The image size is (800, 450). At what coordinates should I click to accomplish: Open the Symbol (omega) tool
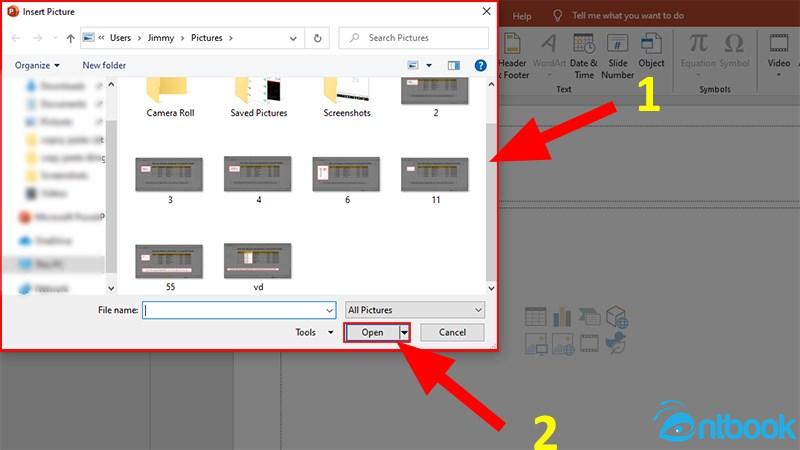[x=734, y=52]
